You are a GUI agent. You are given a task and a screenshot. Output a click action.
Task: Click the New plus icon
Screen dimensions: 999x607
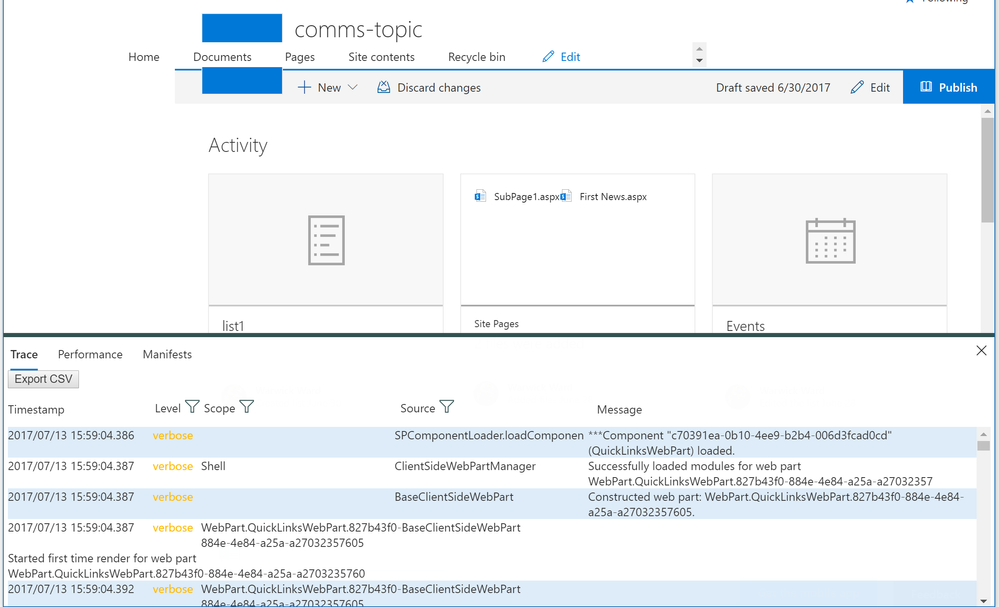click(x=305, y=87)
